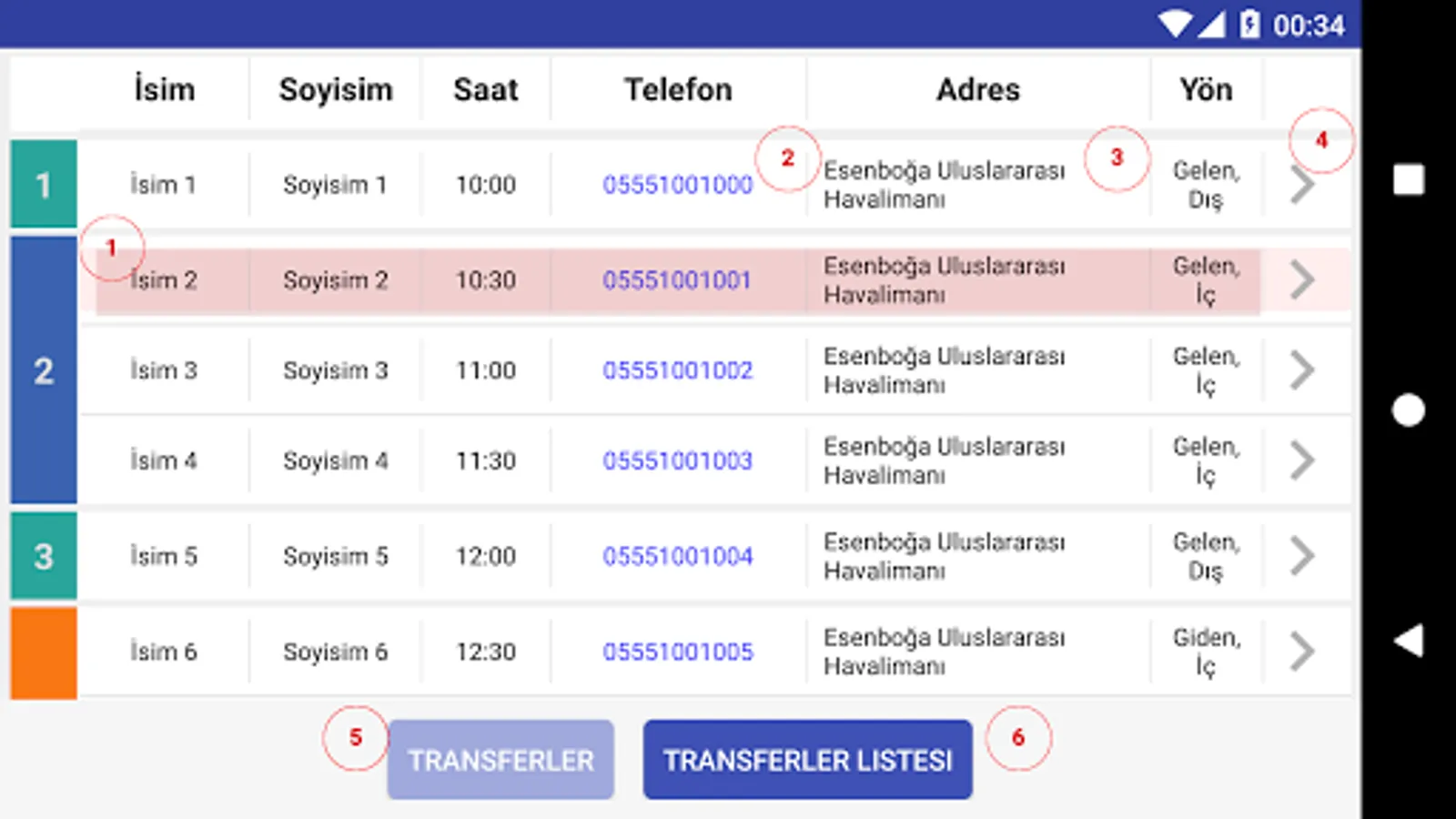Tap the Saat column header
The width and height of the screenshot is (1456, 819).
click(x=485, y=89)
